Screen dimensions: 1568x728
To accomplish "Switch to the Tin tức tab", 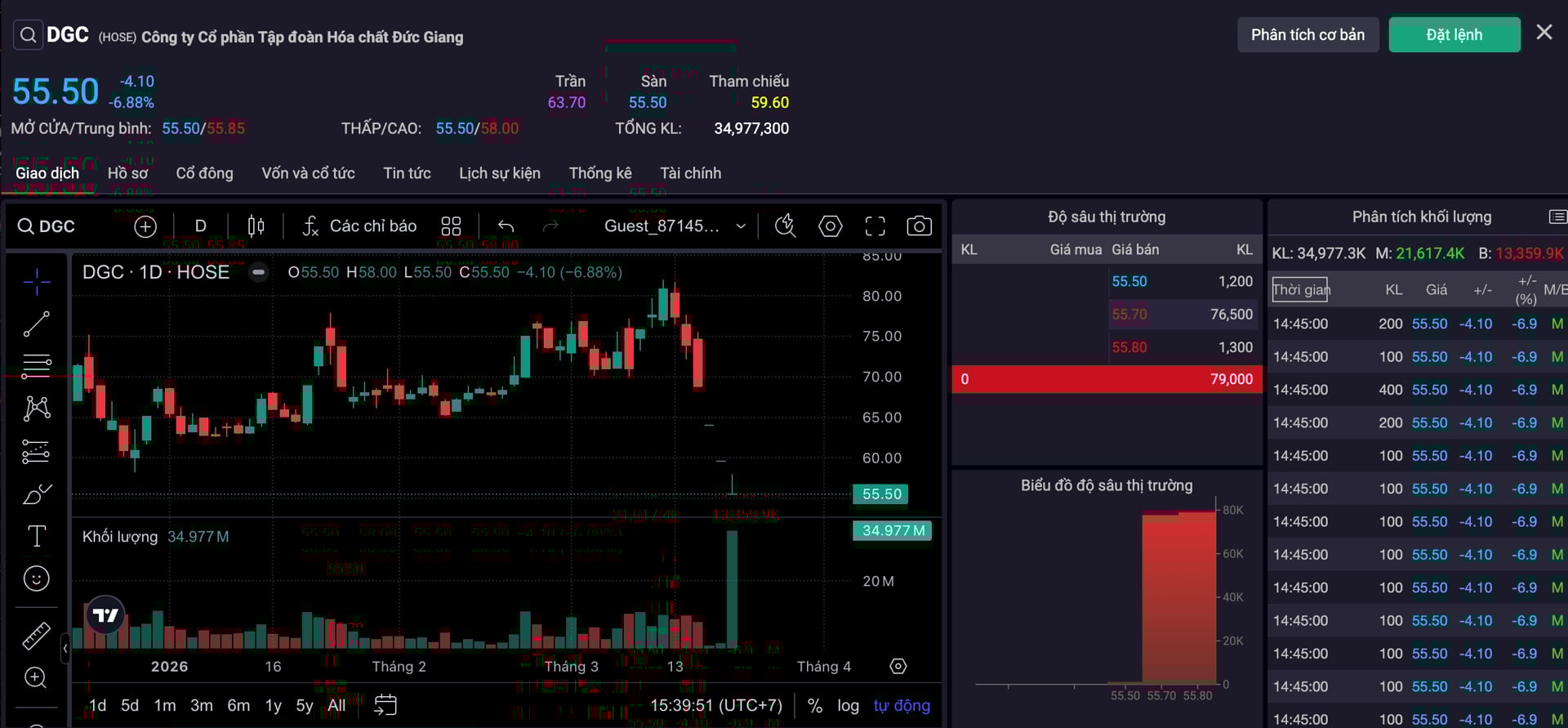I will coord(407,173).
